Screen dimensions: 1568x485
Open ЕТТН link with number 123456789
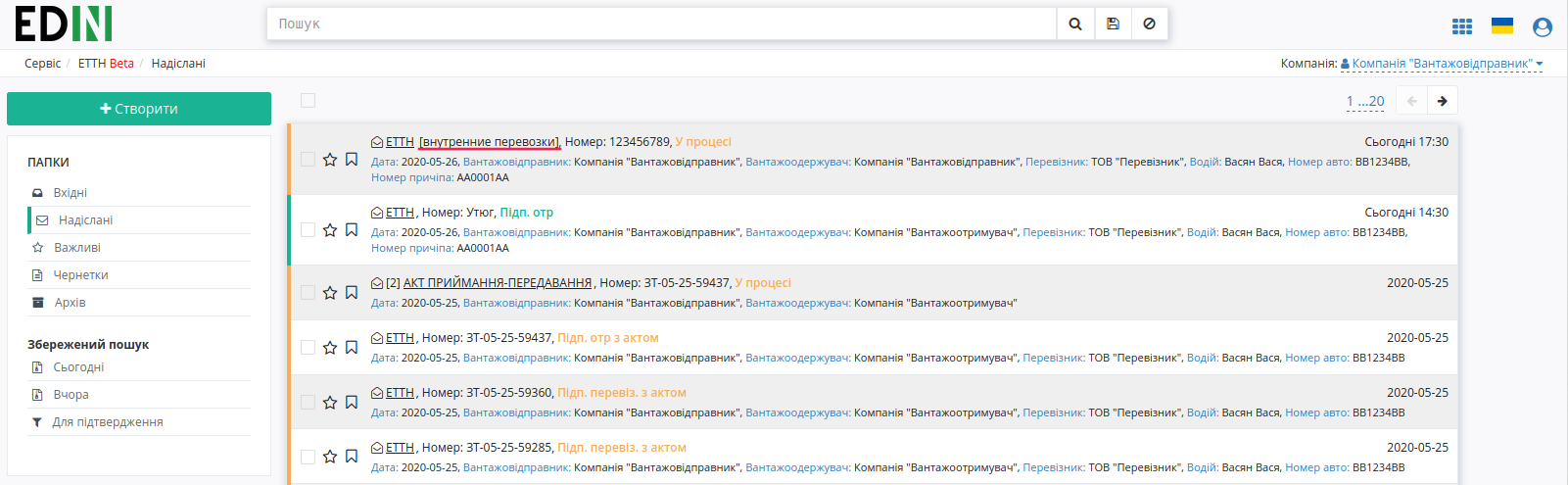tap(400, 142)
